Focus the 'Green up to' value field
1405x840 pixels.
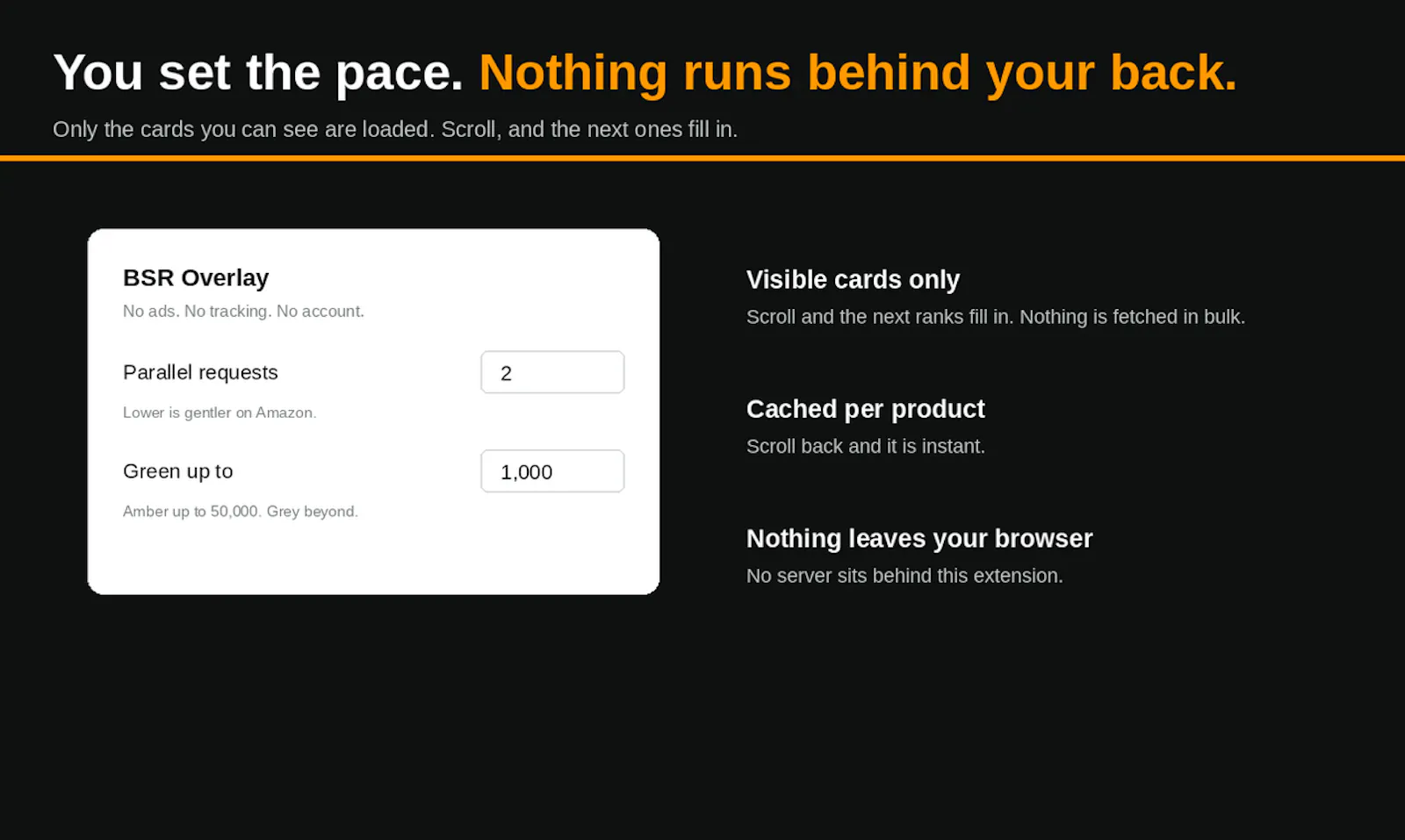tap(552, 471)
